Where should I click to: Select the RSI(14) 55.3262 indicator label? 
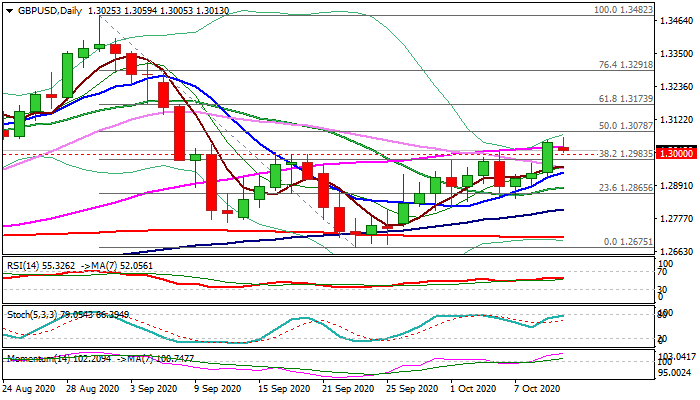click(x=41, y=266)
